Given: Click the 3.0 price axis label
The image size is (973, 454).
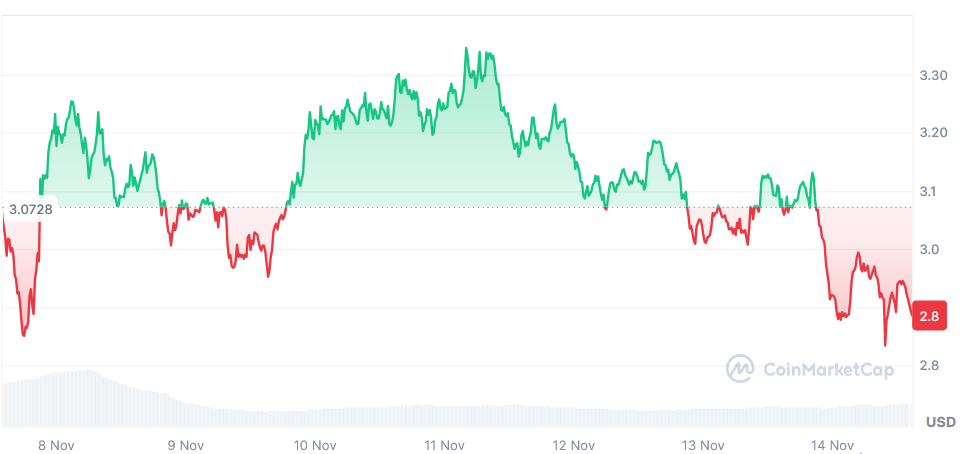Looking at the screenshot, I should click(929, 249).
